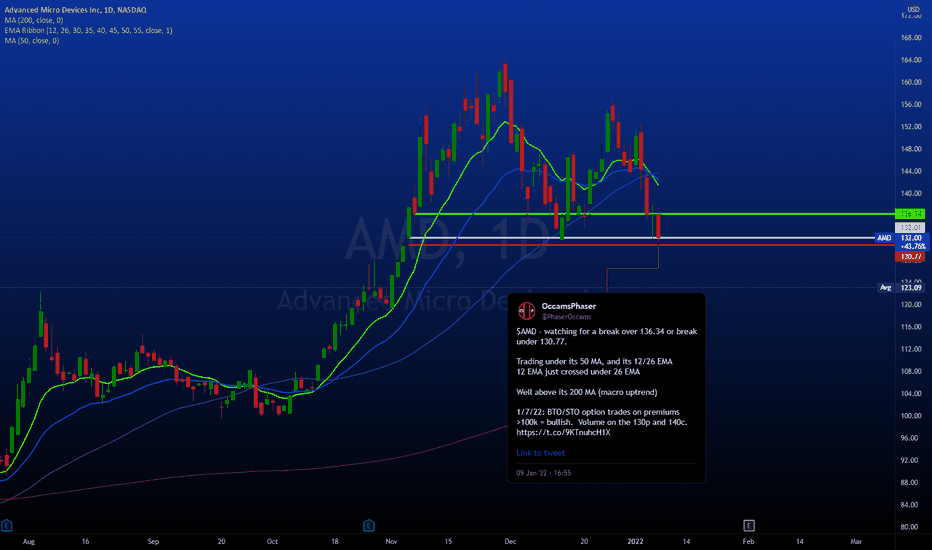Click the 80.00 tick on the price axis
Screen dimensions: 932x550
911,527
